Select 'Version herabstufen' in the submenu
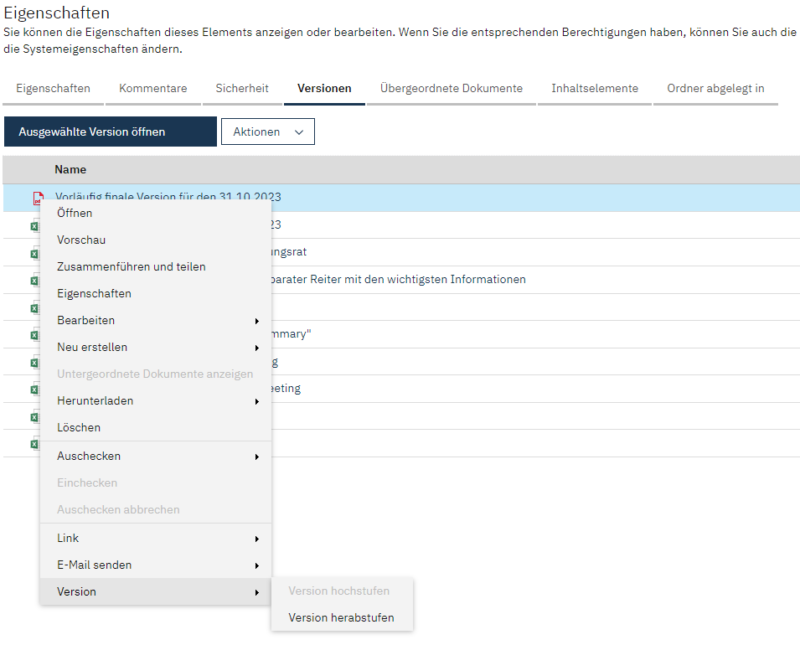Image resolution: width=800 pixels, height=645 pixels. click(341, 618)
